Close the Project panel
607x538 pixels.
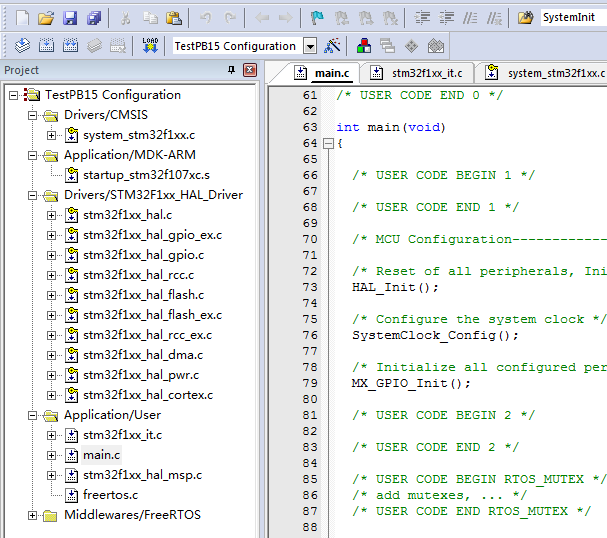point(250,70)
